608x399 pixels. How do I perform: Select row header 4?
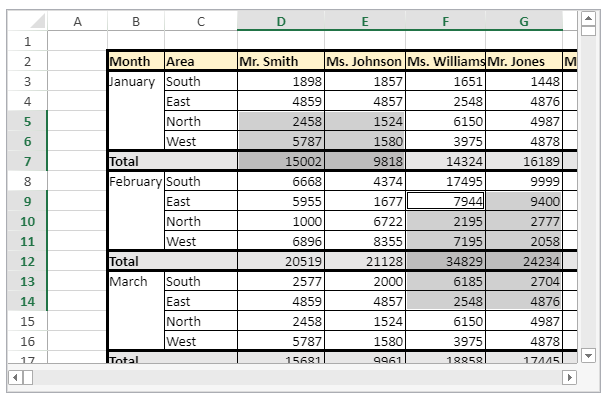pos(27,102)
